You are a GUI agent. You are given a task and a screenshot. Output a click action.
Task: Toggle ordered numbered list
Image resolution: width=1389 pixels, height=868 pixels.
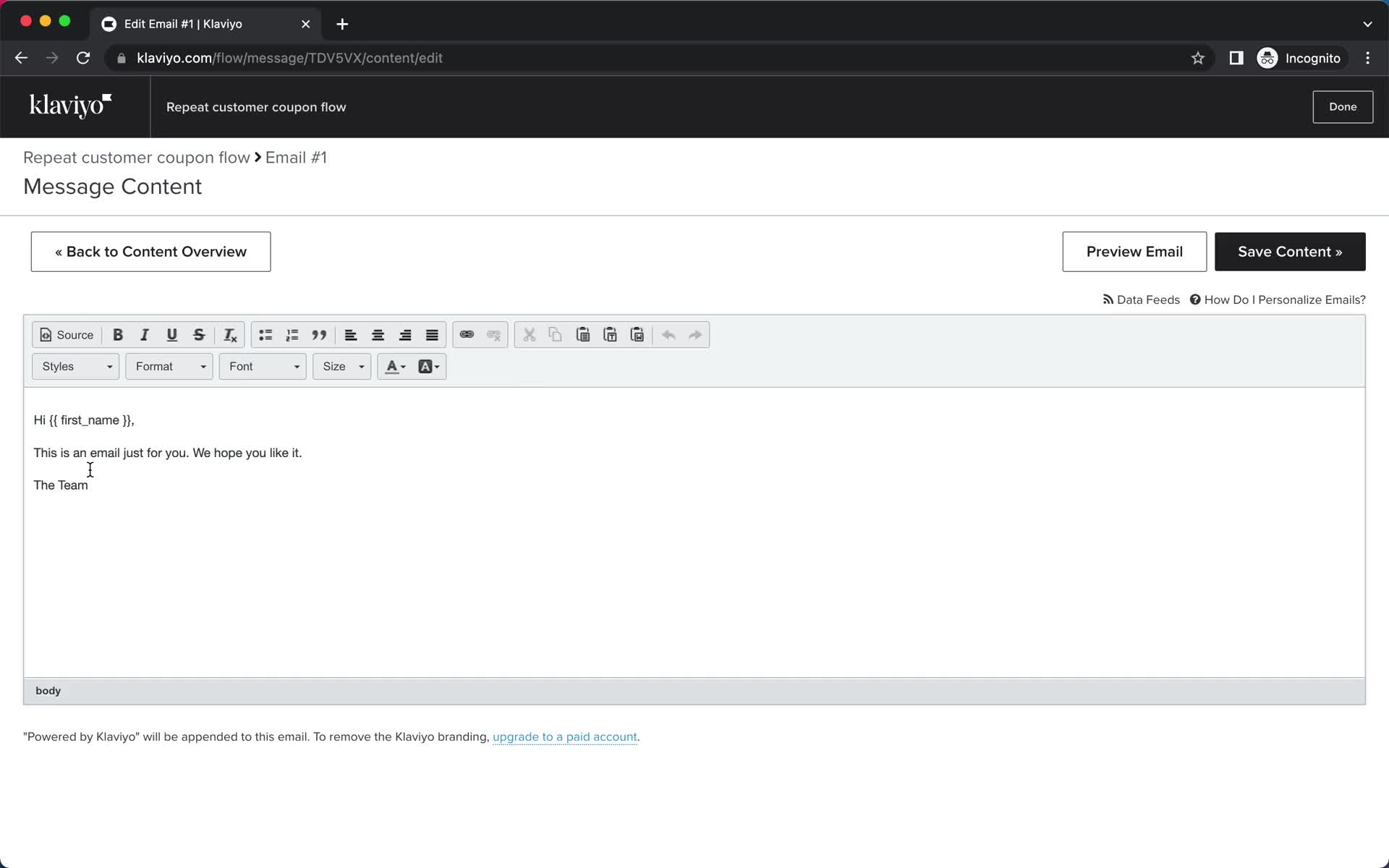point(292,334)
